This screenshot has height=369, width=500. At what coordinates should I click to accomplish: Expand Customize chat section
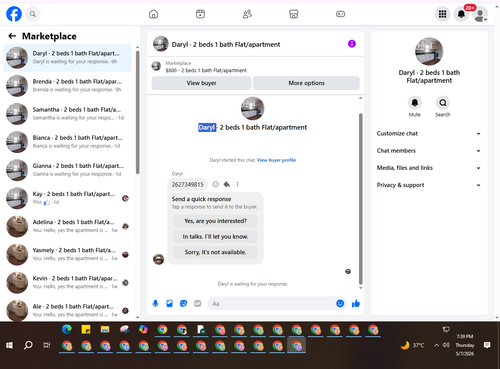pyautogui.click(x=429, y=133)
